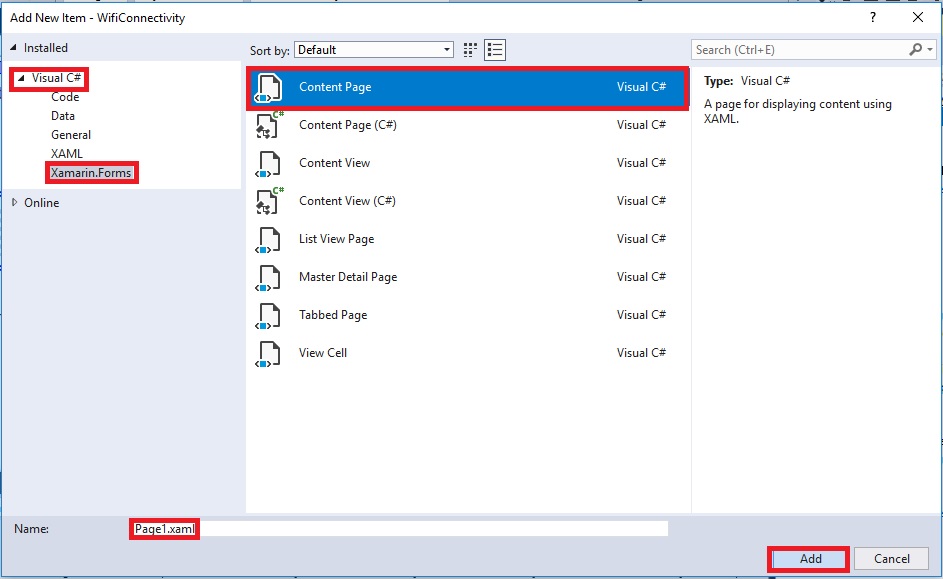This screenshot has width=943, height=579.
Task: Switch to medium list view layout
Action: pyautogui.click(x=495, y=50)
